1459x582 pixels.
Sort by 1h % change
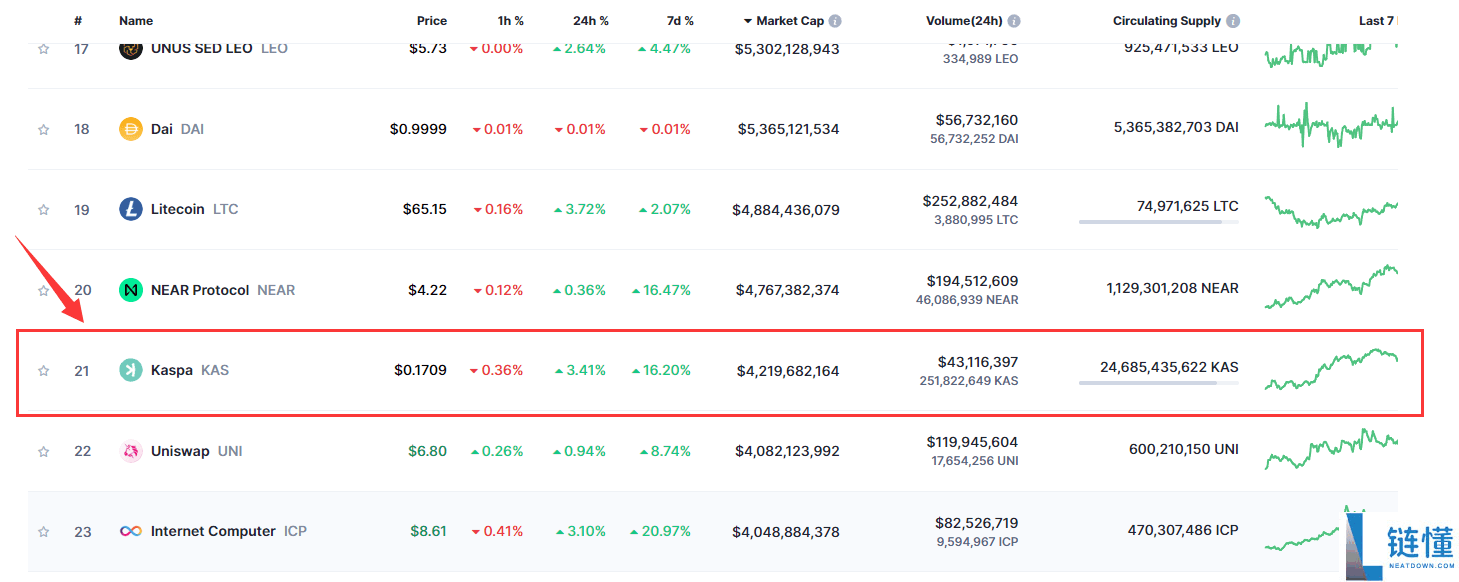pyautogui.click(x=510, y=21)
